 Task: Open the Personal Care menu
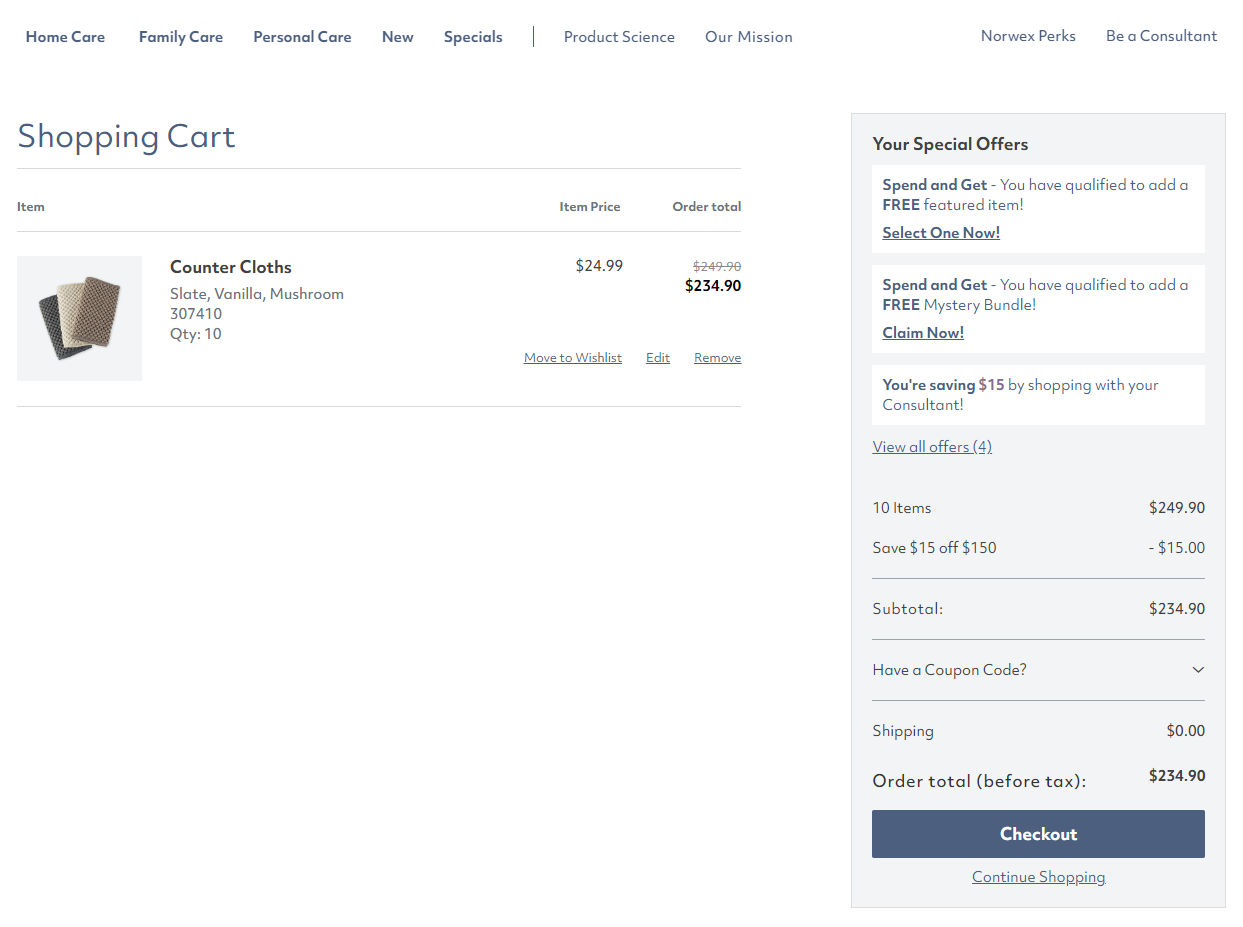pos(302,37)
